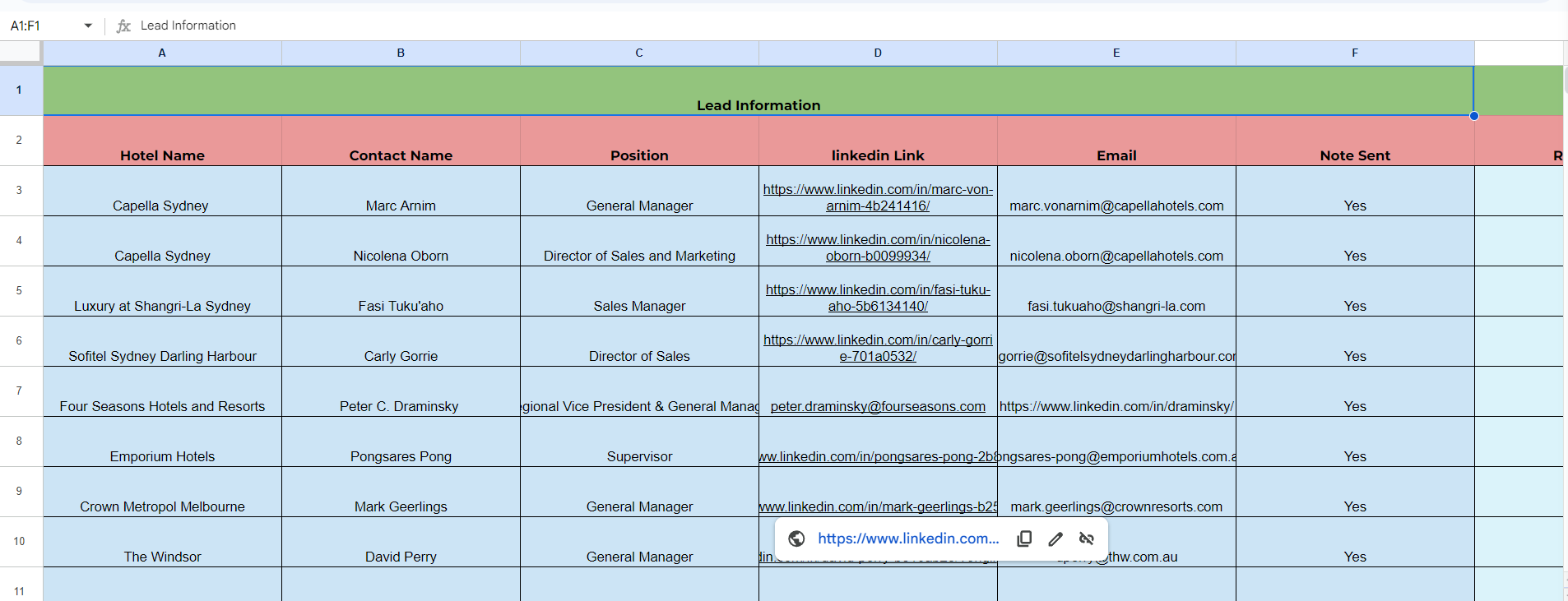
Task: Select row 5 header
Action: [21, 291]
